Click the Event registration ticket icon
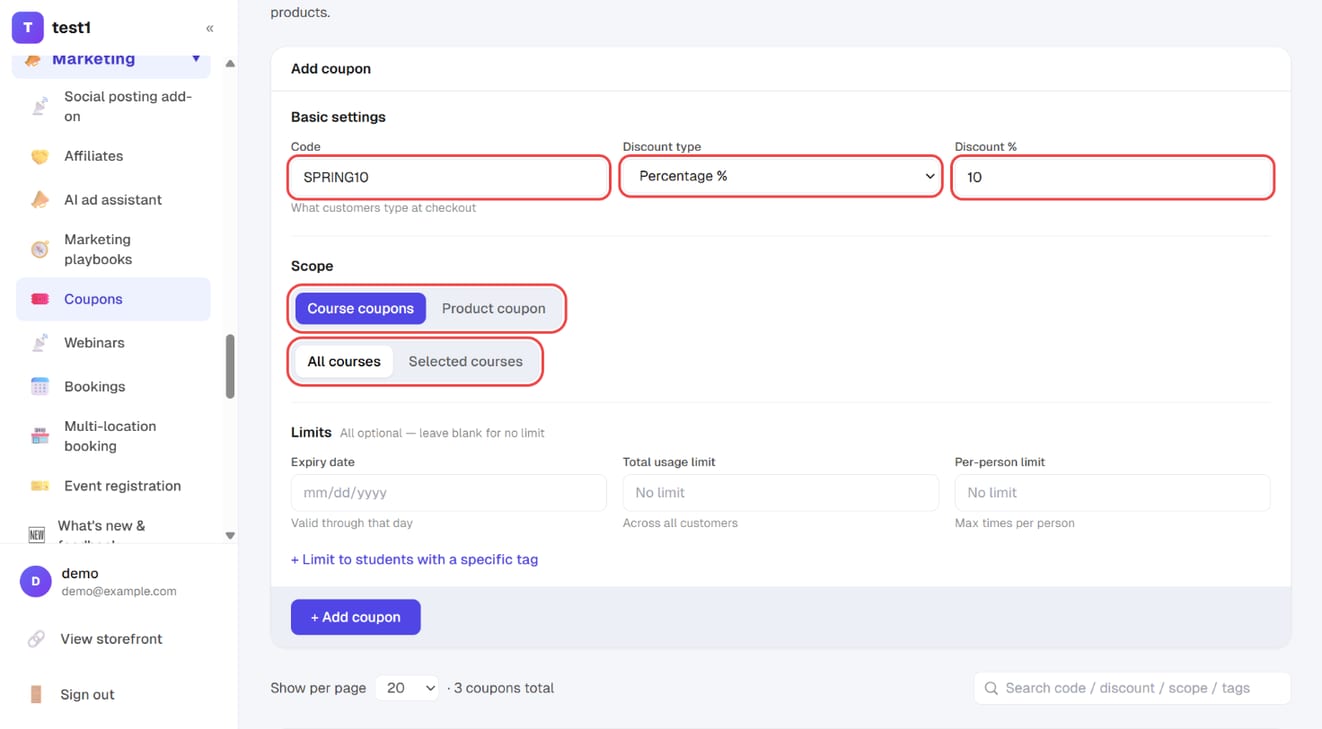 (40, 486)
